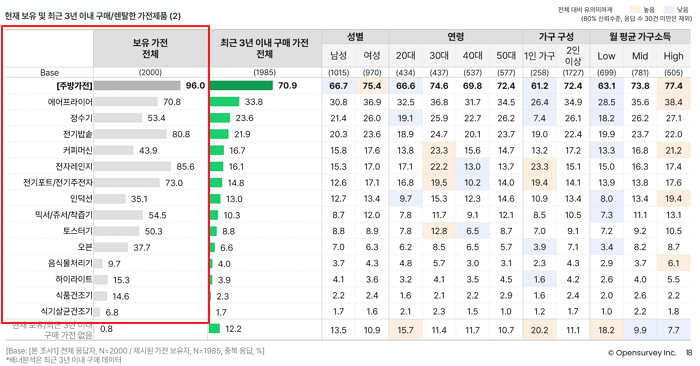Select the 20대 age column header
The width and height of the screenshot is (700, 366).
405,56
